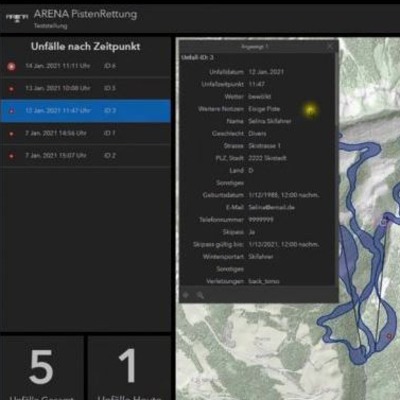Click the Geburtsdatum value in the popup
400x400 pixels.
click(284, 195)
